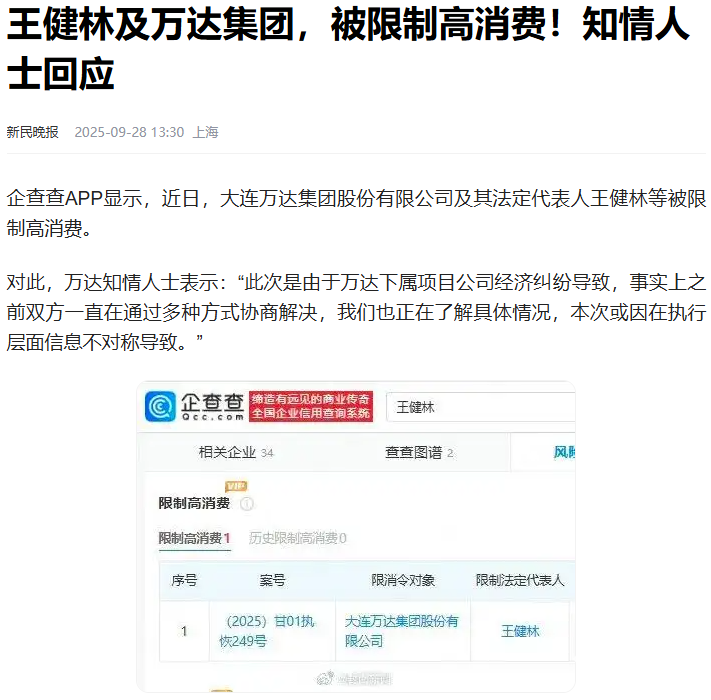Screen dimensions: 711x700
Task: Click the search box containing 王健林
Action: [481, 407]
